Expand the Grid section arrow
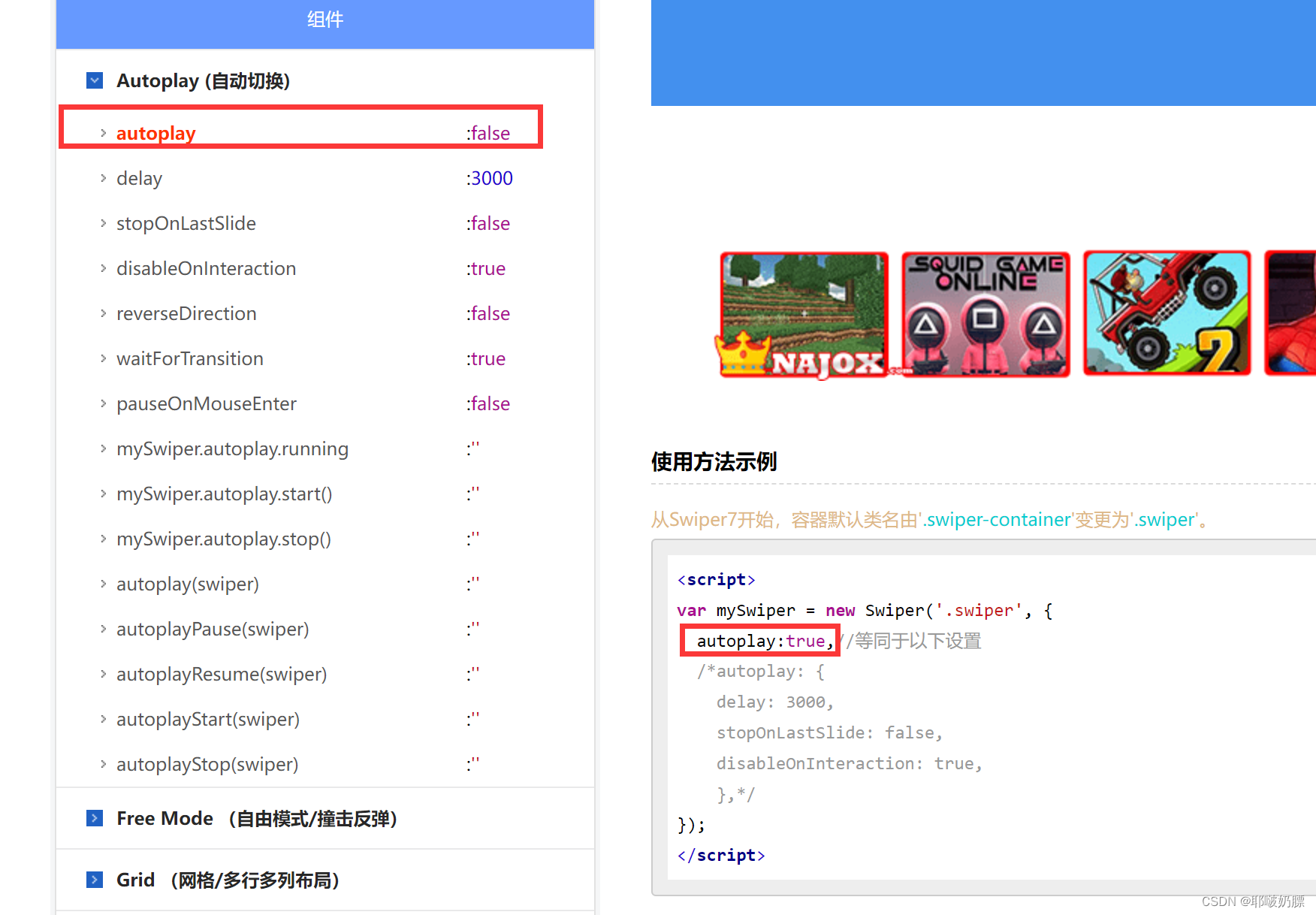Viewport: 1316px width, 915px height. pyautogui.click(x=95, y=880)
